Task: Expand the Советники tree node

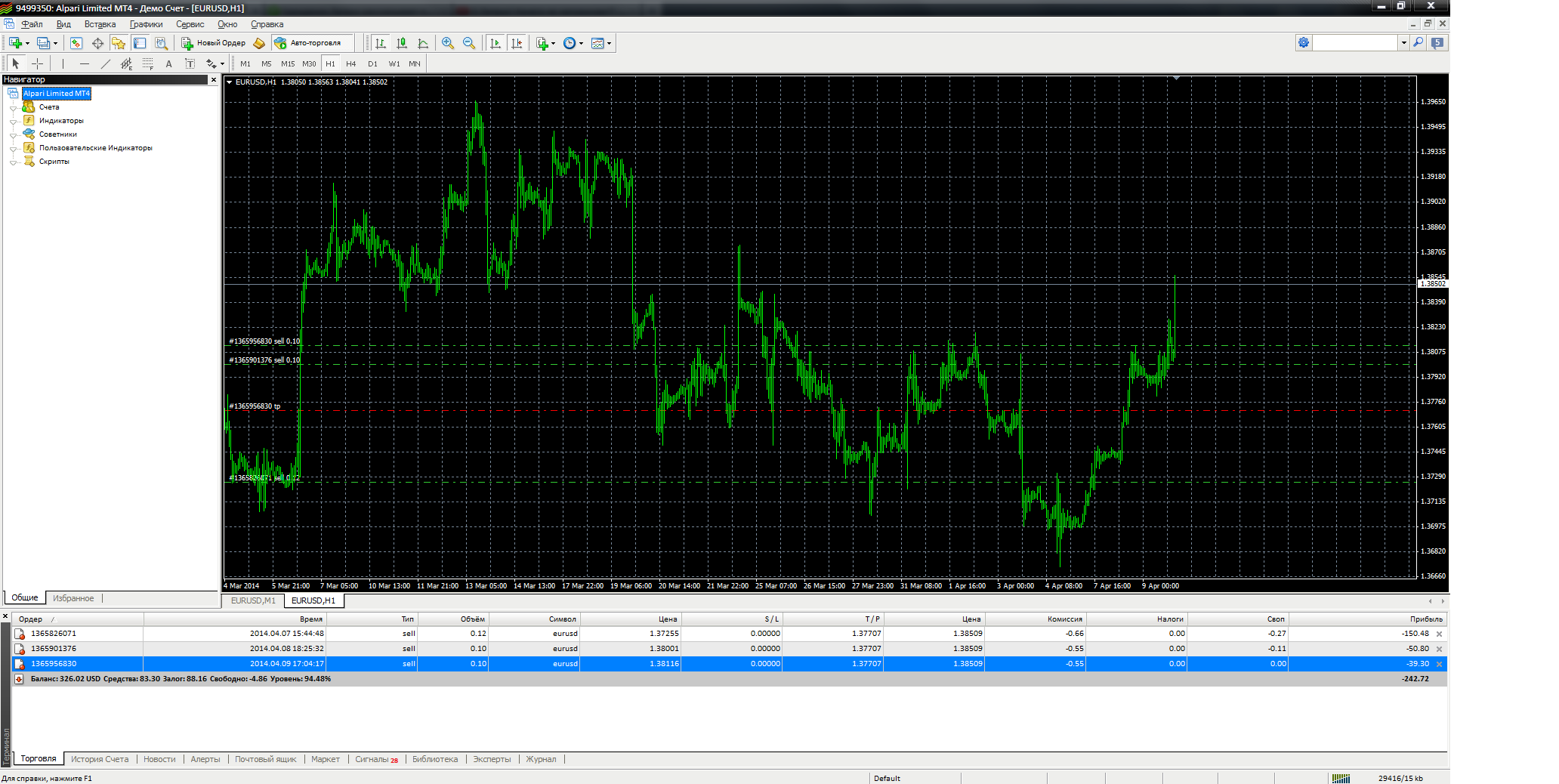Action: coord(13,135)
